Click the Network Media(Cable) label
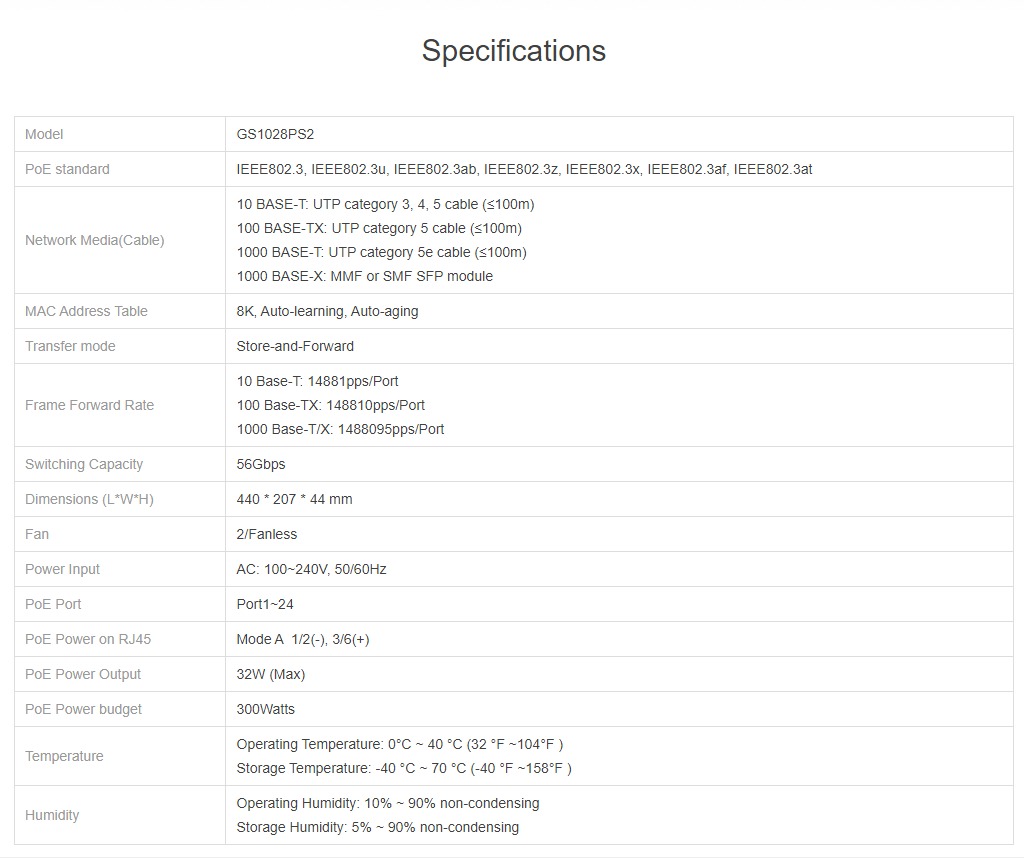1024x862 pixels. 94,240
